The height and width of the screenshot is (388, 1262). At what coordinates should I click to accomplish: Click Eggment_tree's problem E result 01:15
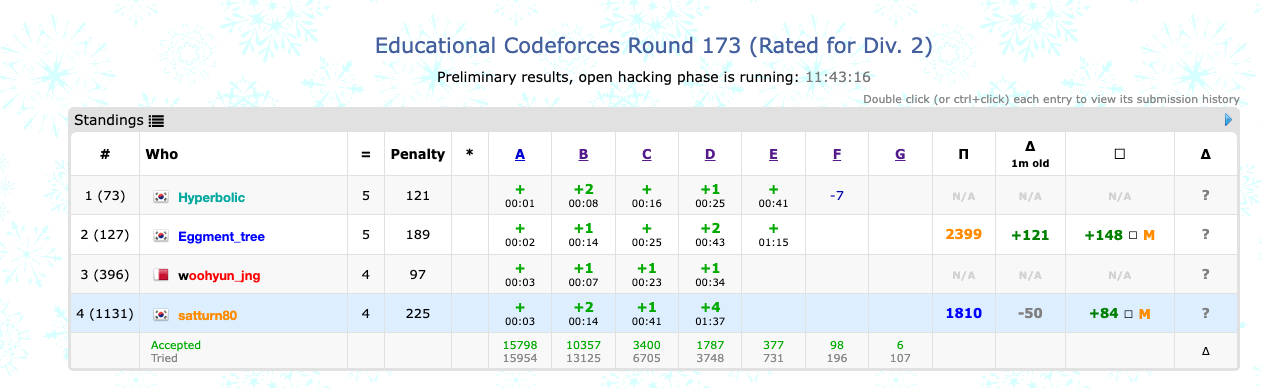tap(774, 235)
